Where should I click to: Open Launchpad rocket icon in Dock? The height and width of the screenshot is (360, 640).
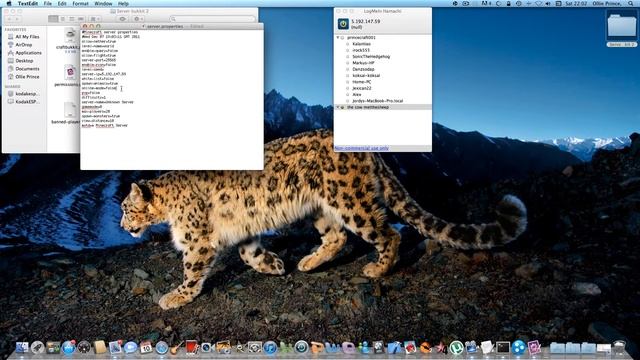pyautogui.click(x=38, y=347)
